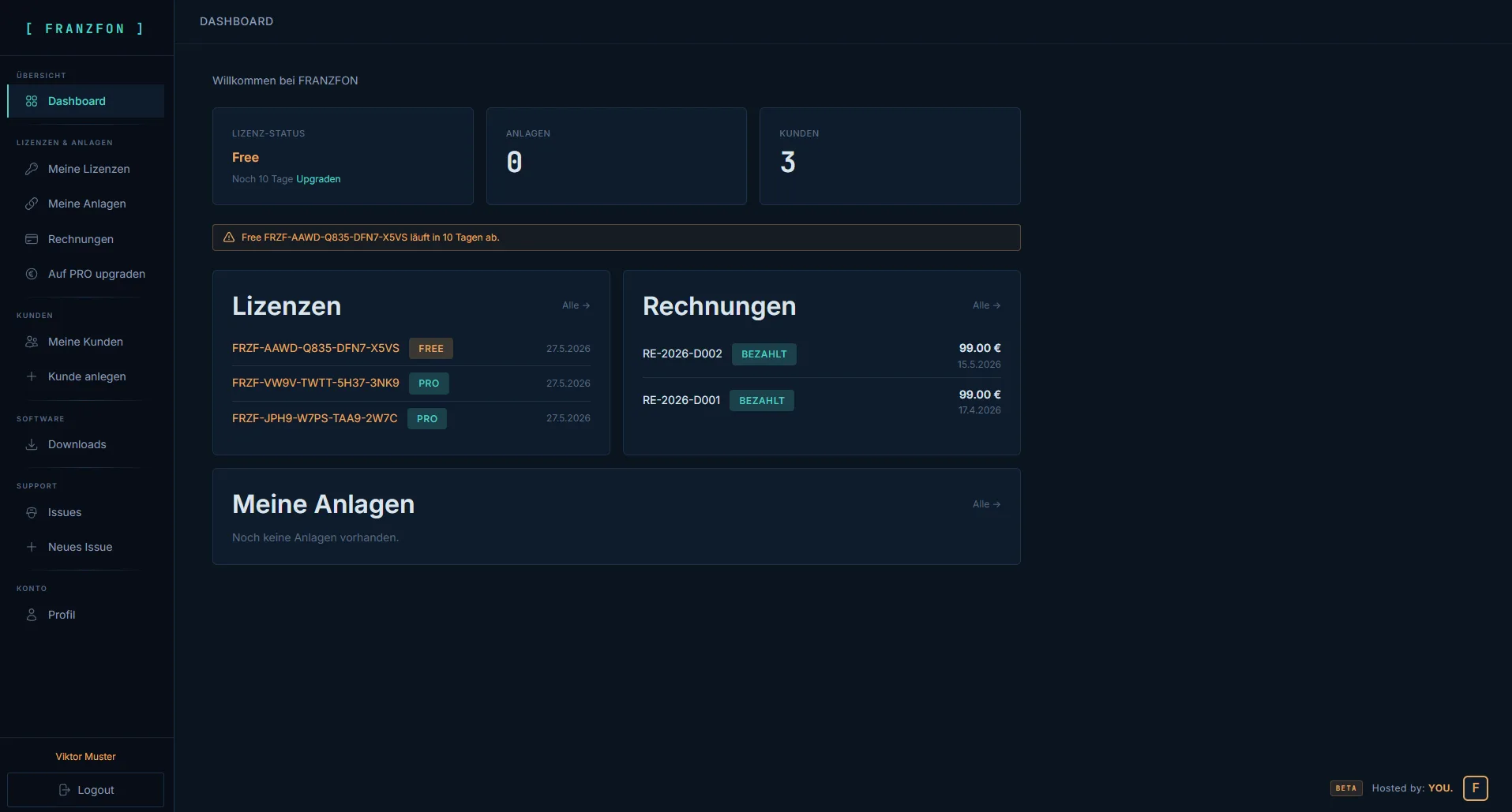Viewport: 1512px width, 812px height.
Task: Click the people icon beside Meine Kunden
Action: point(32,342)
